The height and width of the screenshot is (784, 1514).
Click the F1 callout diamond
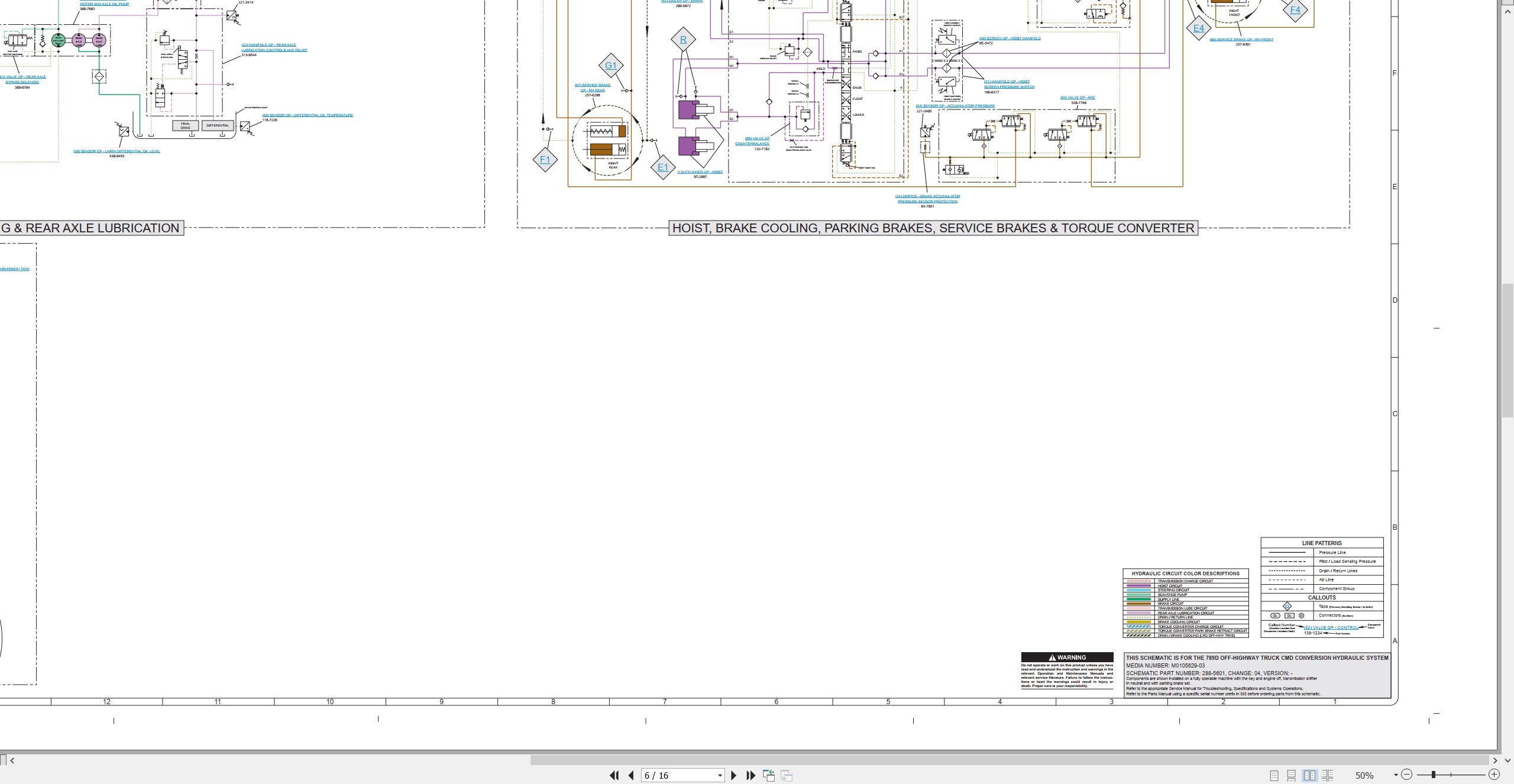(x=545, y=160)
